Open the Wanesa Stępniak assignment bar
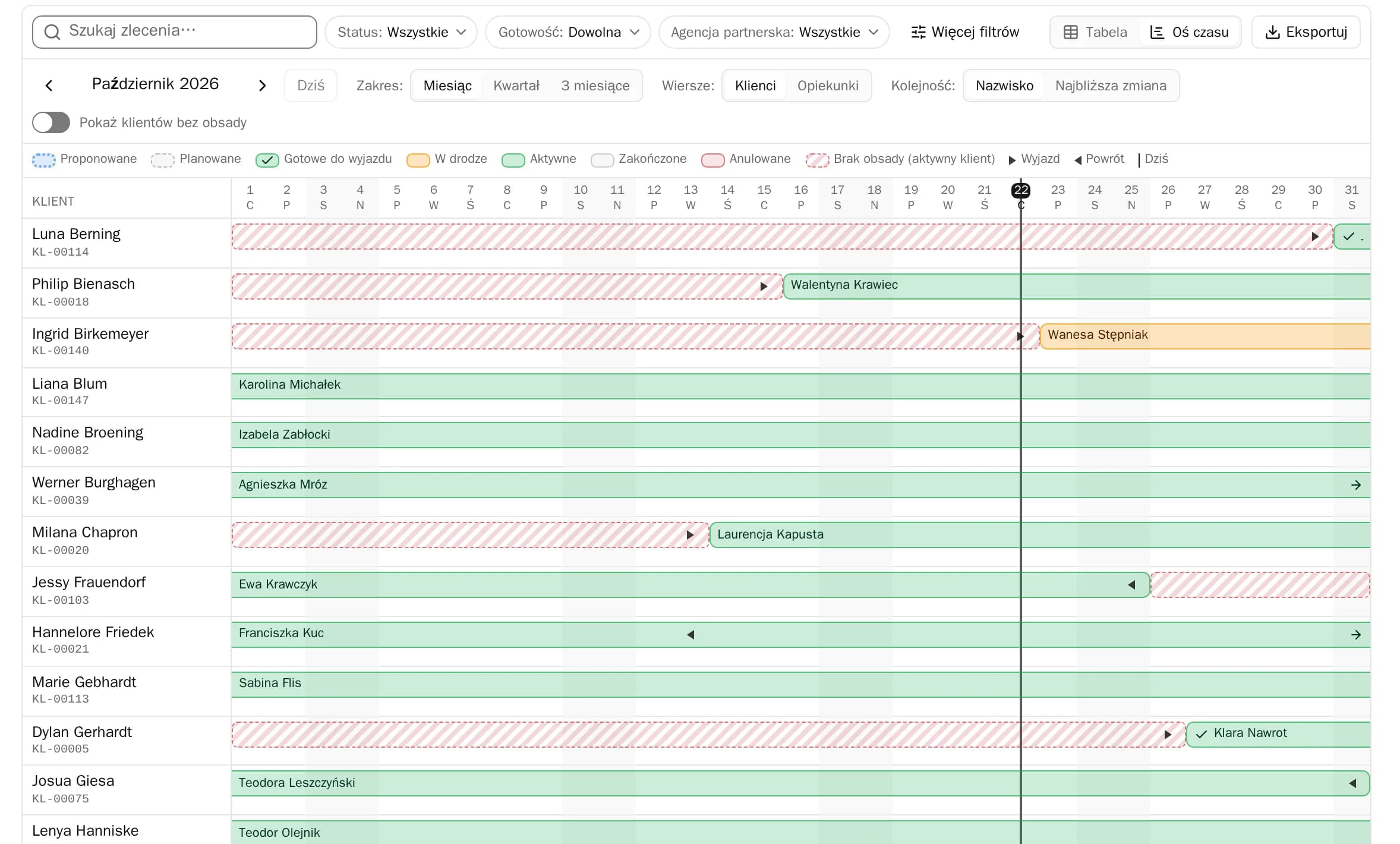1400x844 pixels. pos(1205,336)
